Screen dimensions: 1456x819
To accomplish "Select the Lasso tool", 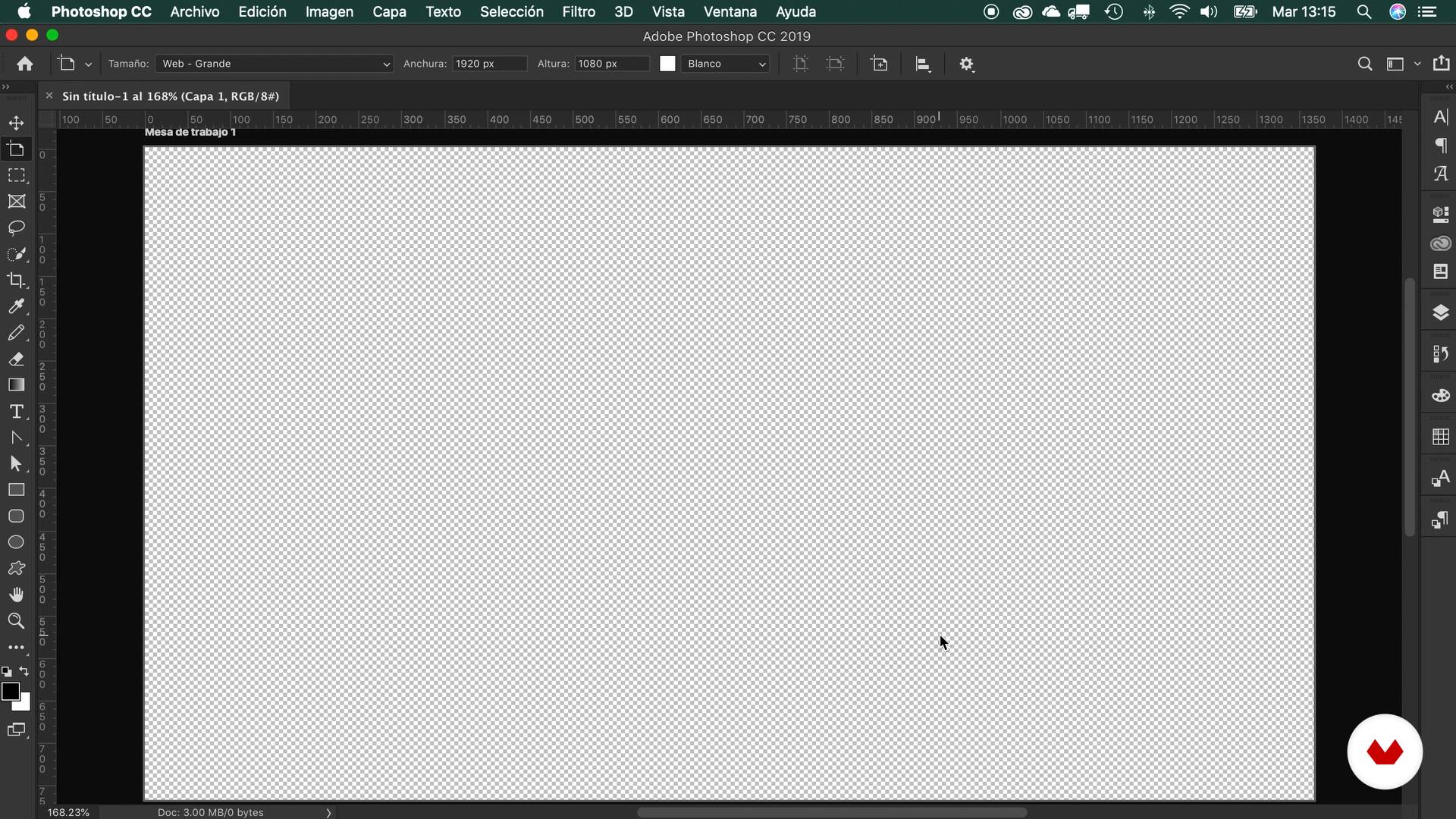I will (16, 227).
